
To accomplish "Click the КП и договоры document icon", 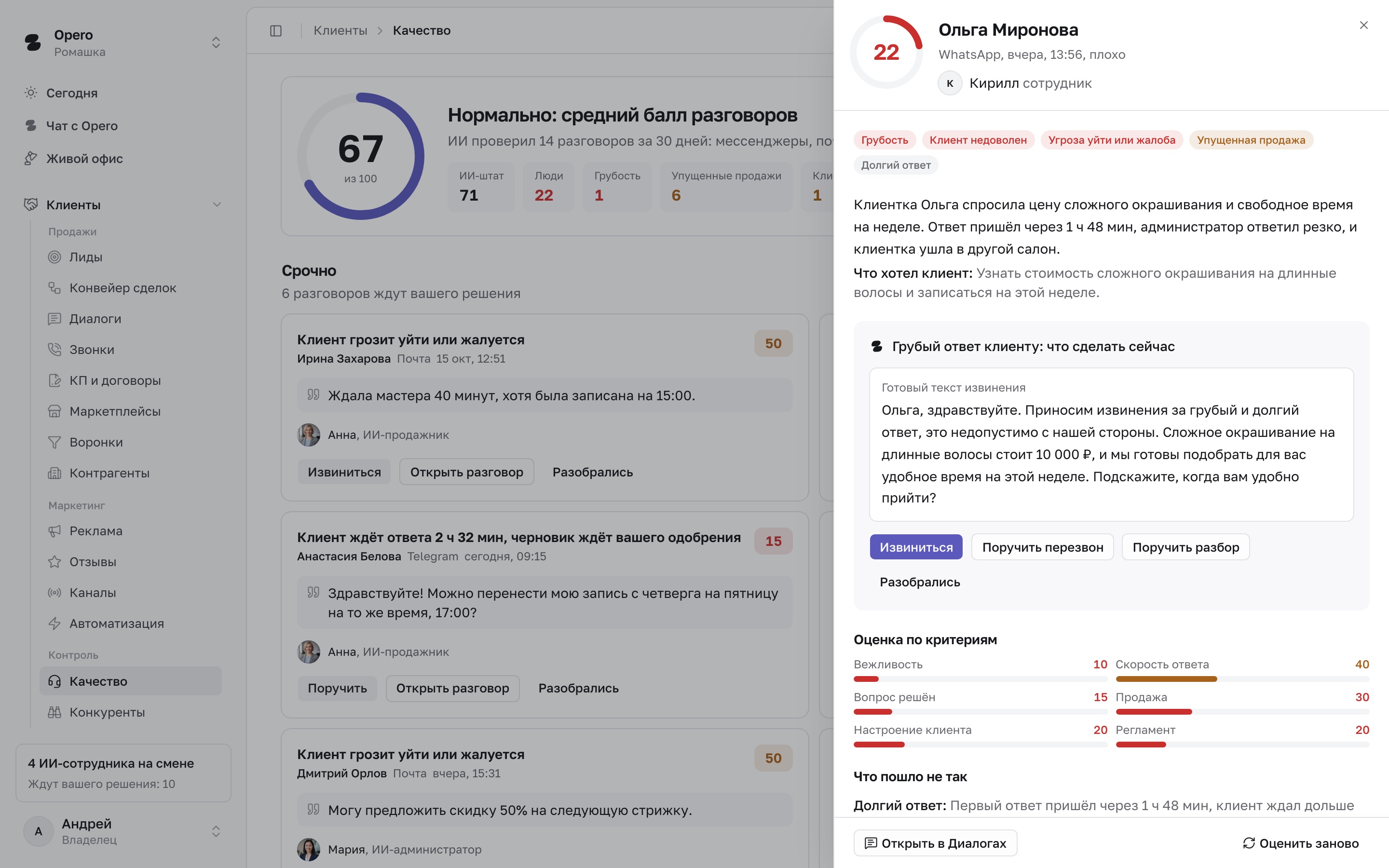I will [54, 380].
